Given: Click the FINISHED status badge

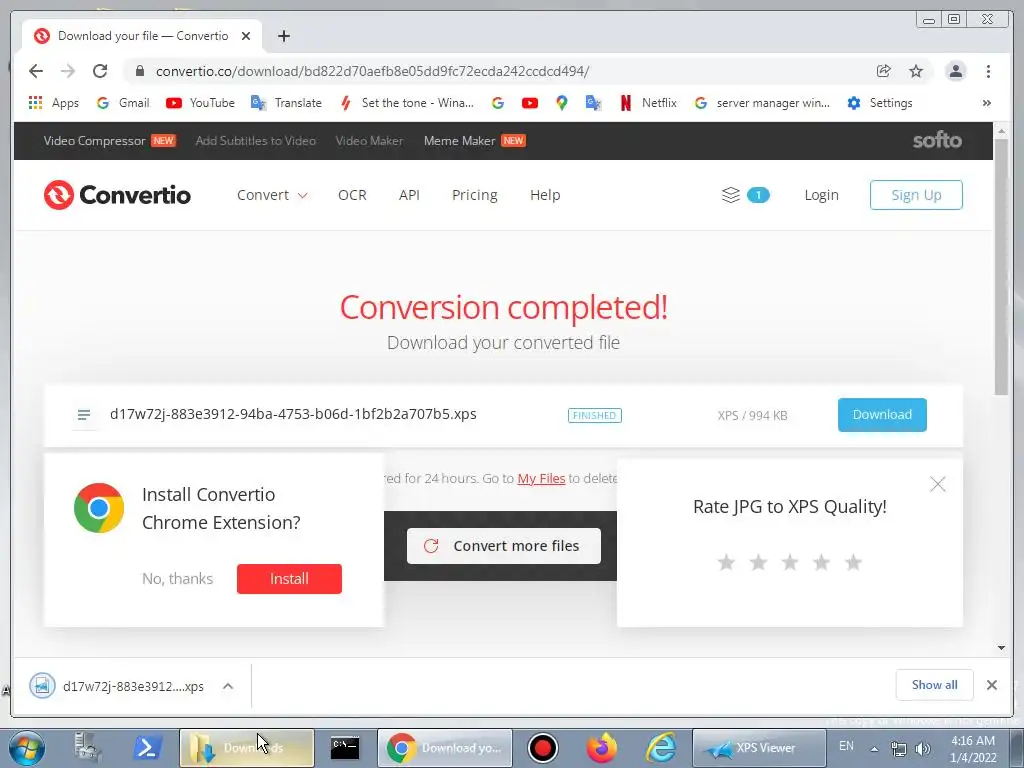Looking at the screenshot, I should [594, 415].
